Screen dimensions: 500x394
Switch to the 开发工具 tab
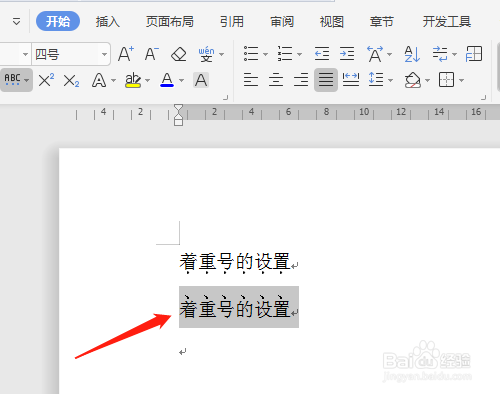point(447,22)
